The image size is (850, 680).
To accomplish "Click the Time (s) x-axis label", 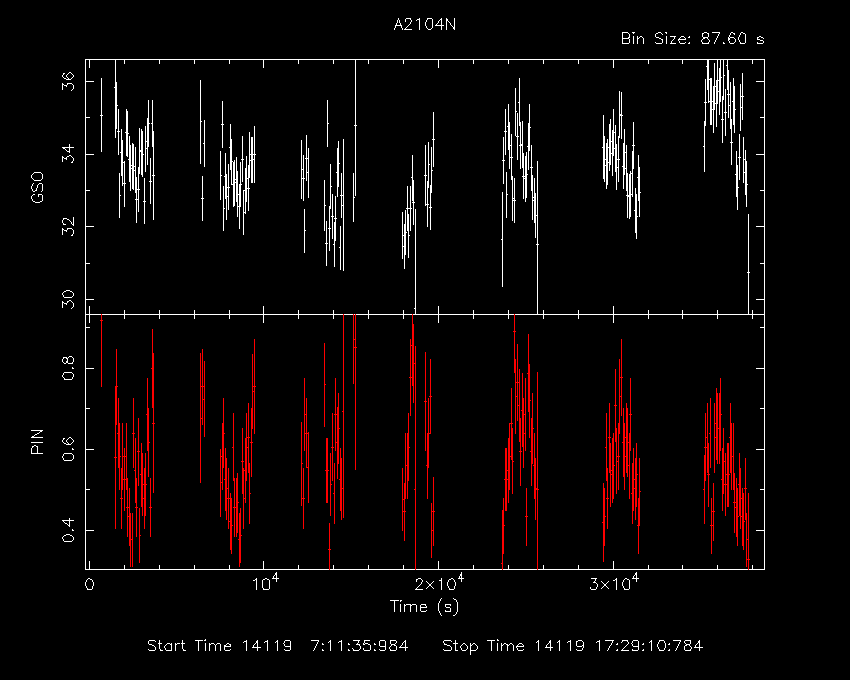I will click(424, 606).
